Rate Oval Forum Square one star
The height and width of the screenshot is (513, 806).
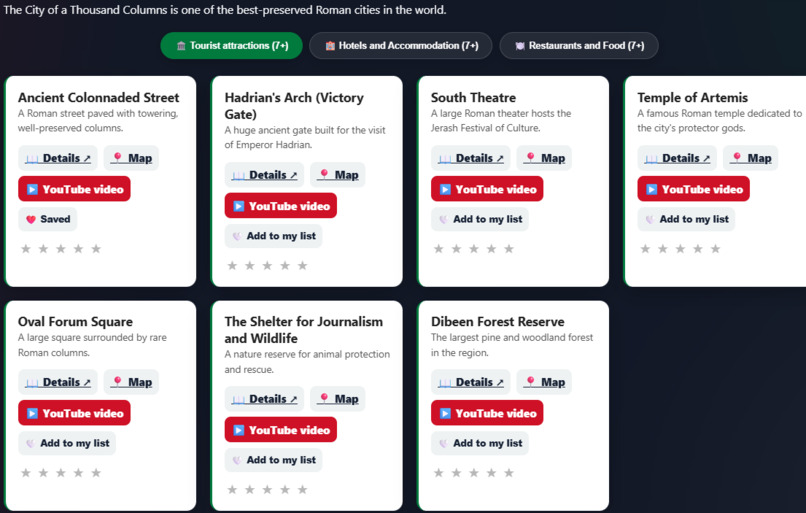(x=26, y=473)
